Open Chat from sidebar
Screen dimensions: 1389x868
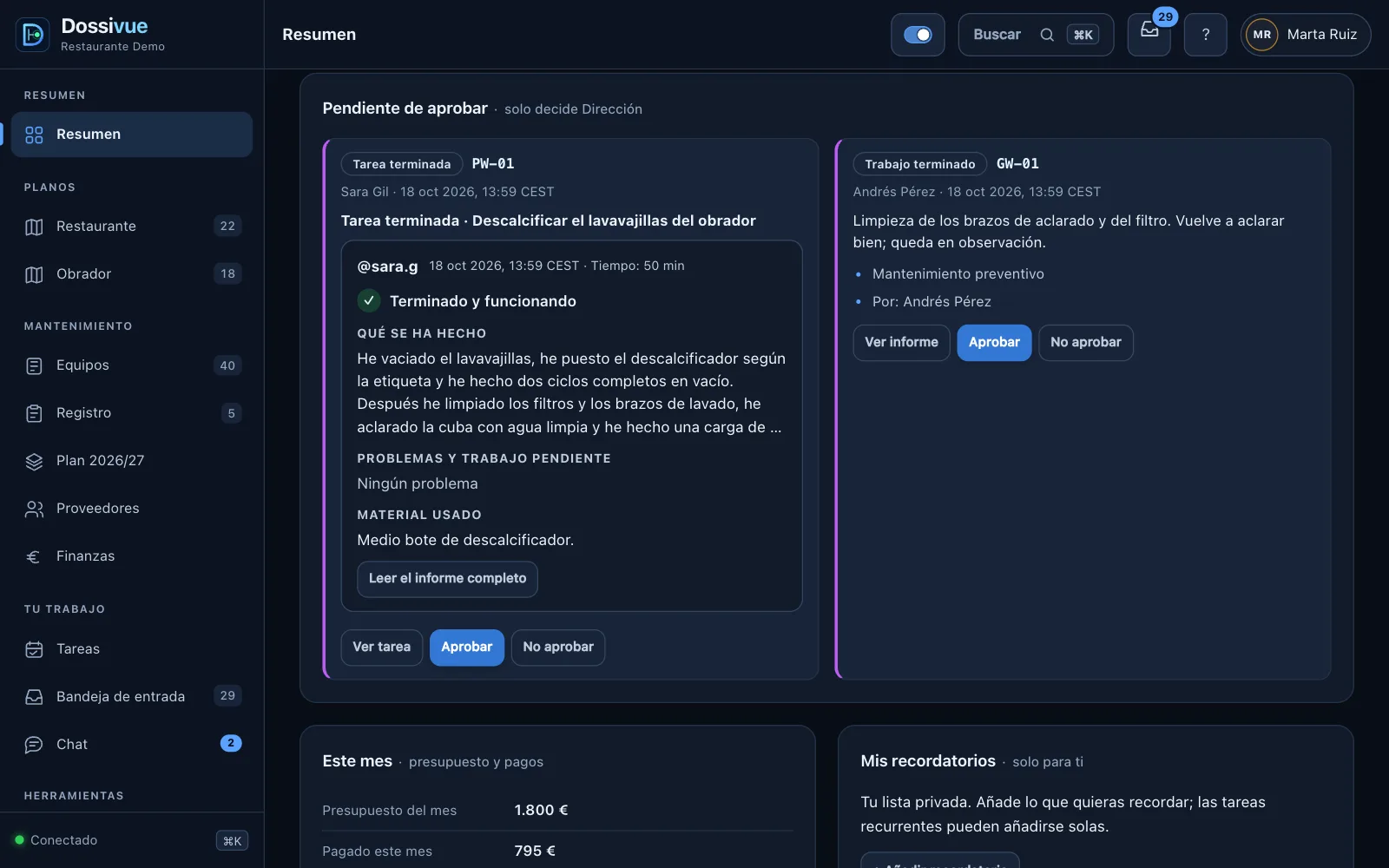tap(132, 745)
